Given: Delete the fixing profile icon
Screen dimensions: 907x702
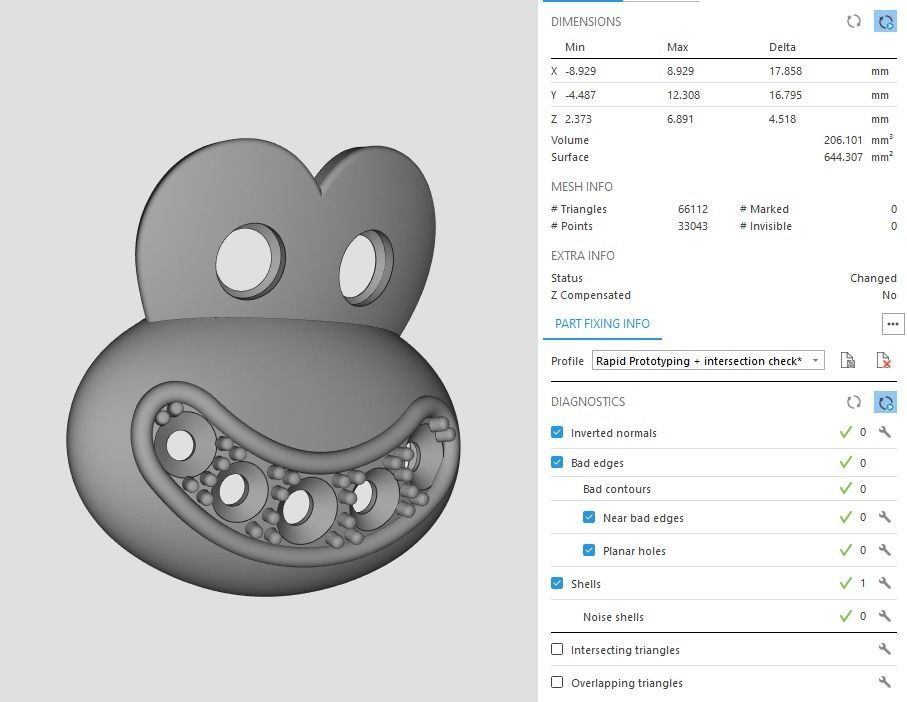Looking at the screenshot, I should point(883,360).
